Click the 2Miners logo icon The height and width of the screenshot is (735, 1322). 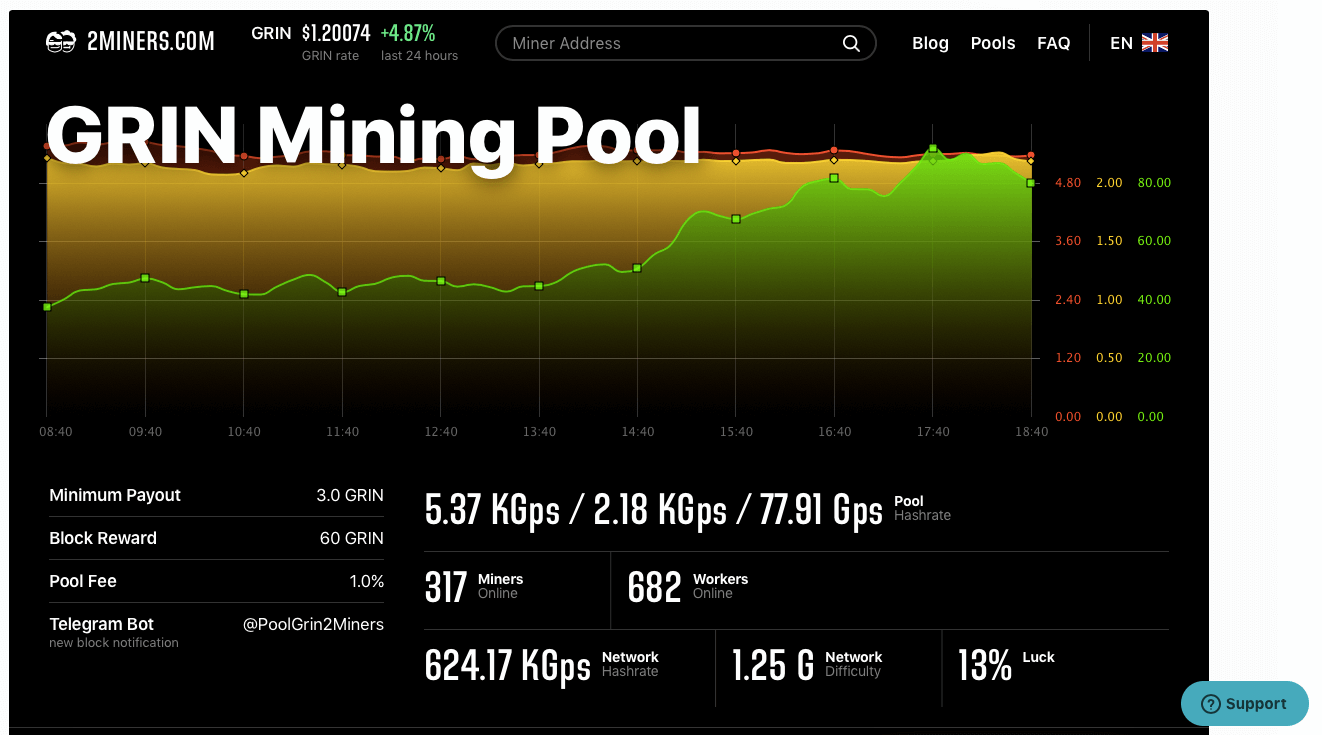click(x=61, y=42)
